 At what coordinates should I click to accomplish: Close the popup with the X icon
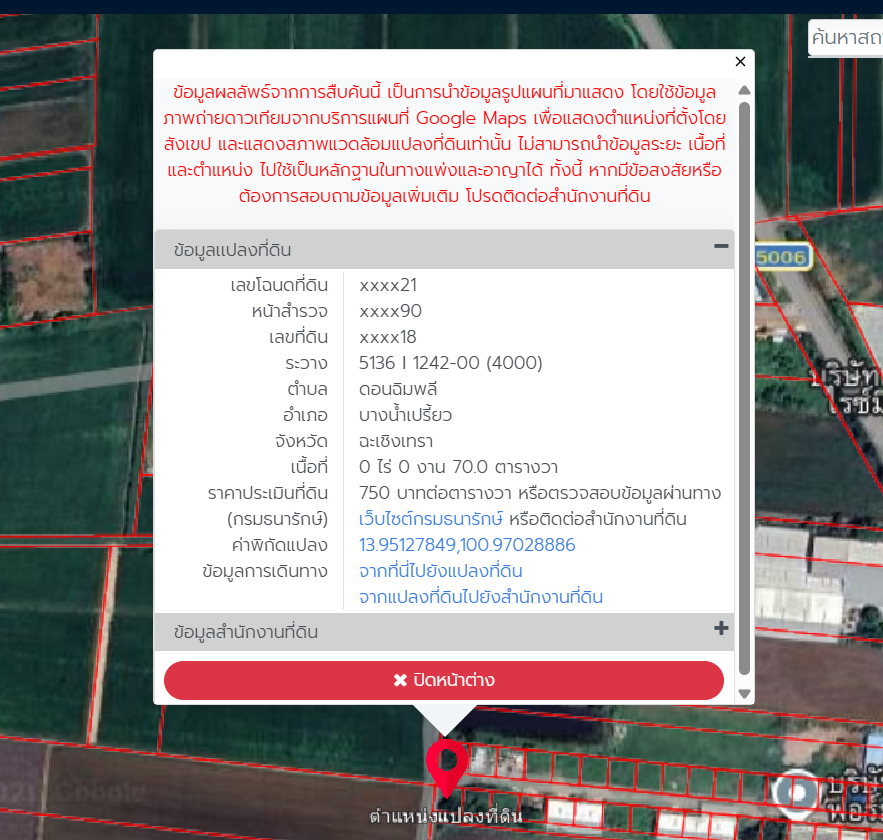tap(740, 61)
